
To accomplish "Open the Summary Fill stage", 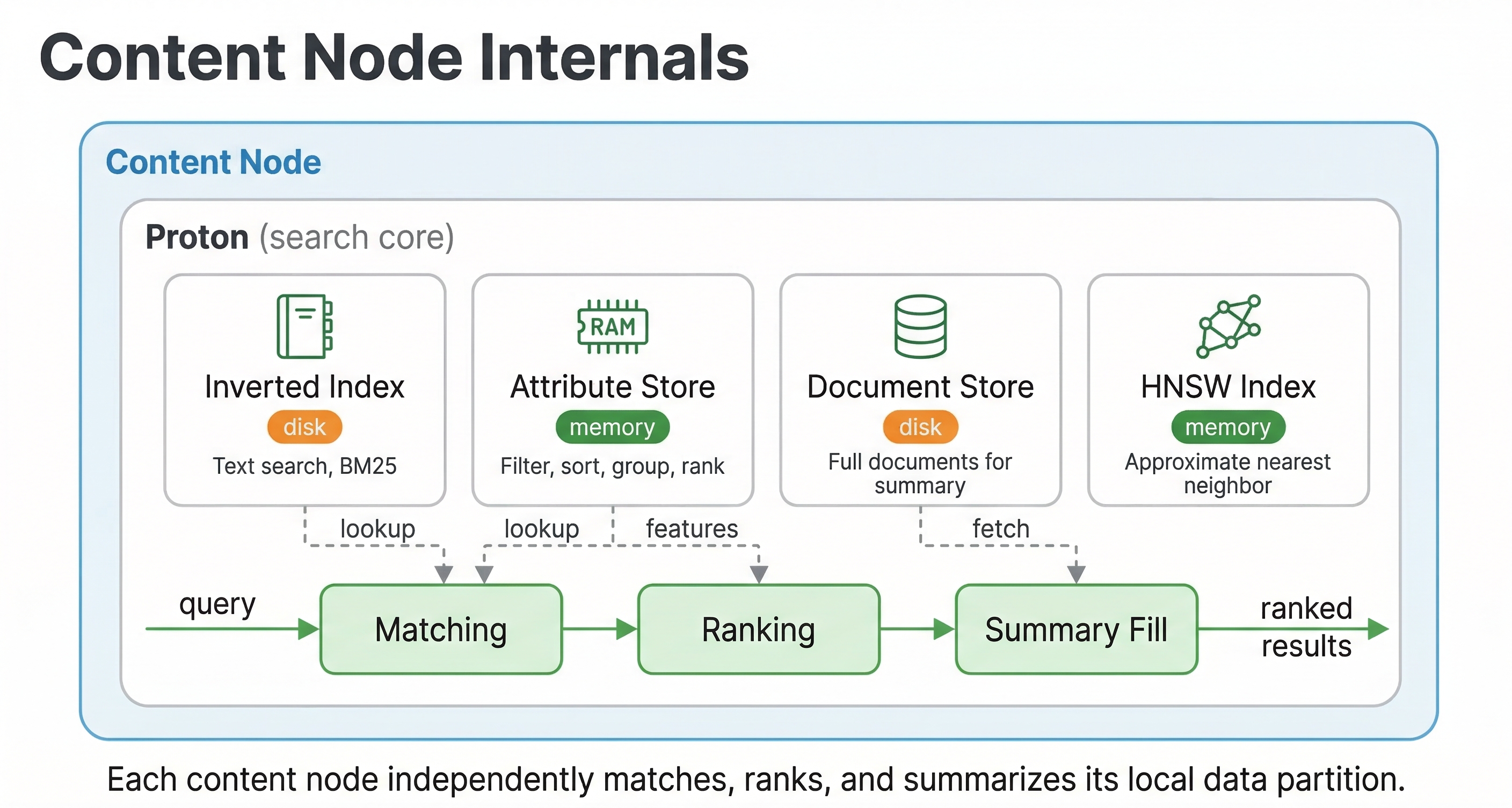I will click(1076, 630).
